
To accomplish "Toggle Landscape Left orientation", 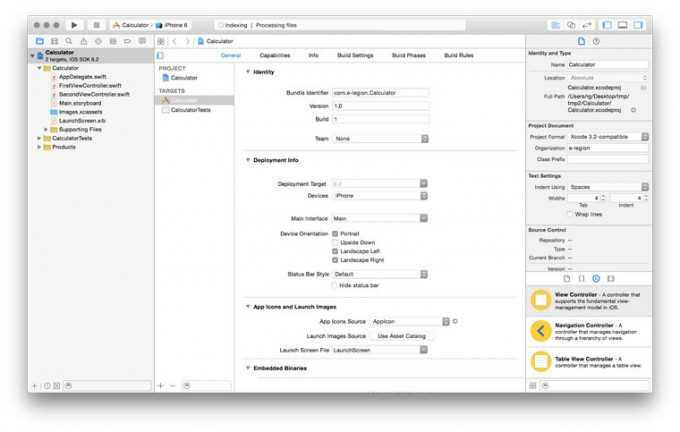I will click(x=335, y=251).
